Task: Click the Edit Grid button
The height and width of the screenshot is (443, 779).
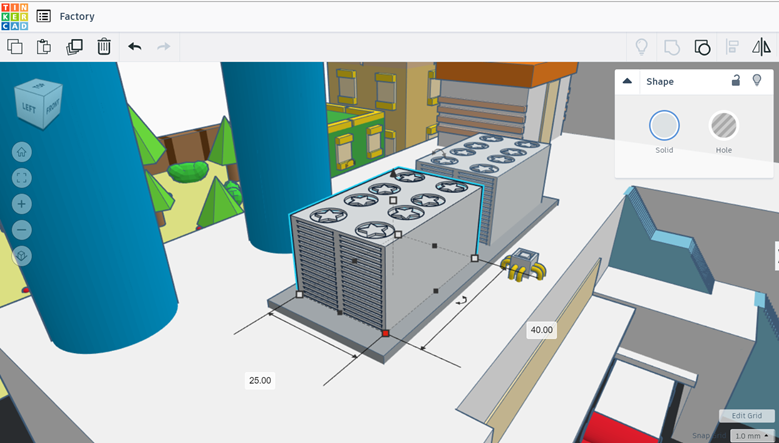Action: 747,416
